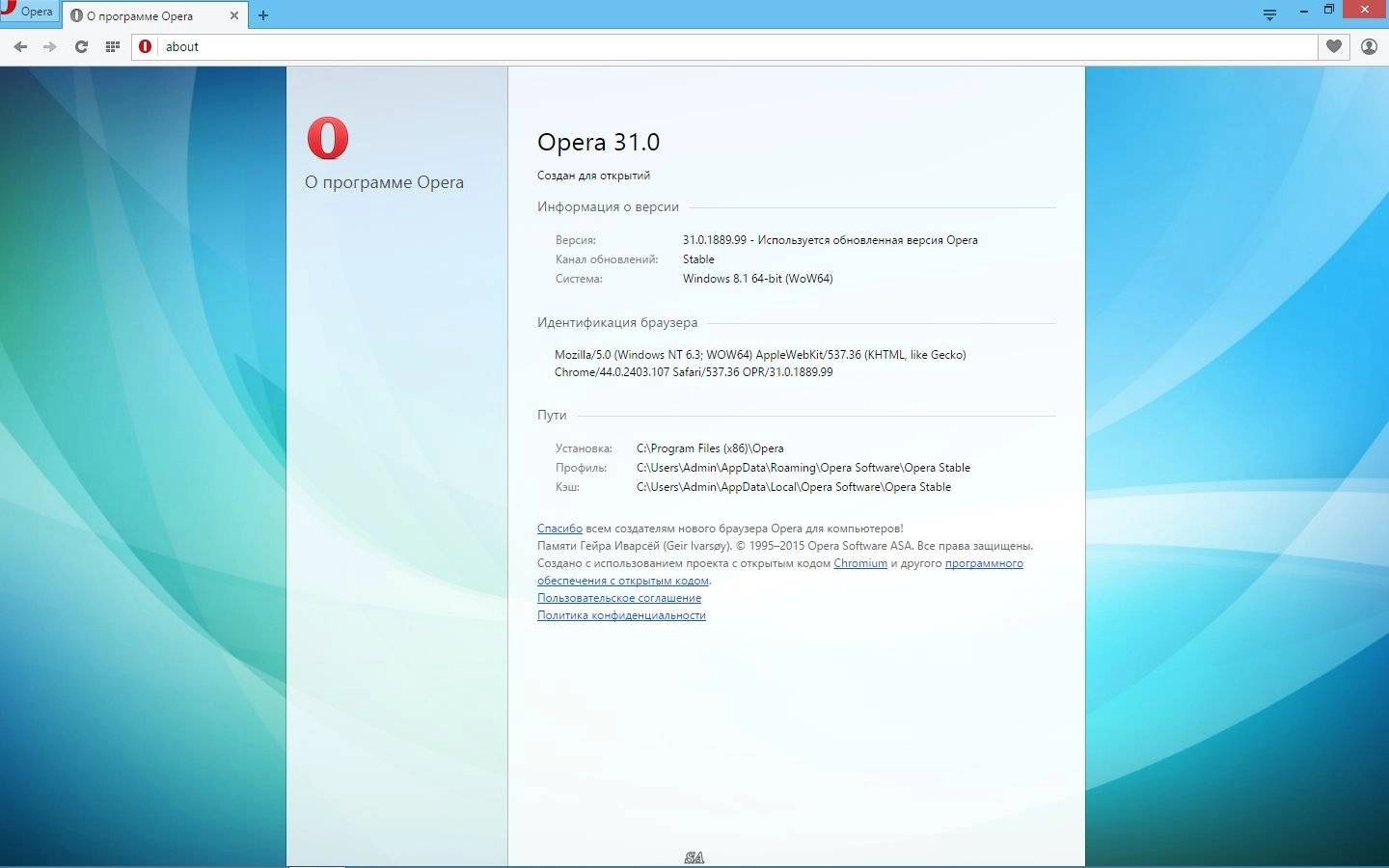Click 'Идентификация браузера' section heading
This screenshot has height=868, width=1389.
click(617, 322)
